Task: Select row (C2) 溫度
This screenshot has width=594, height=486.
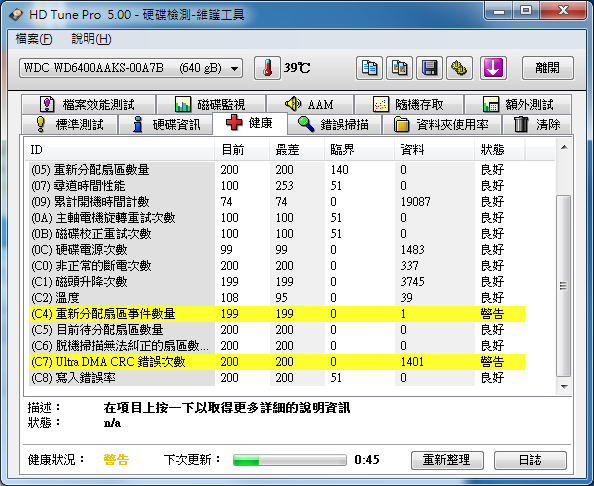Action: [x=277, y=298]
